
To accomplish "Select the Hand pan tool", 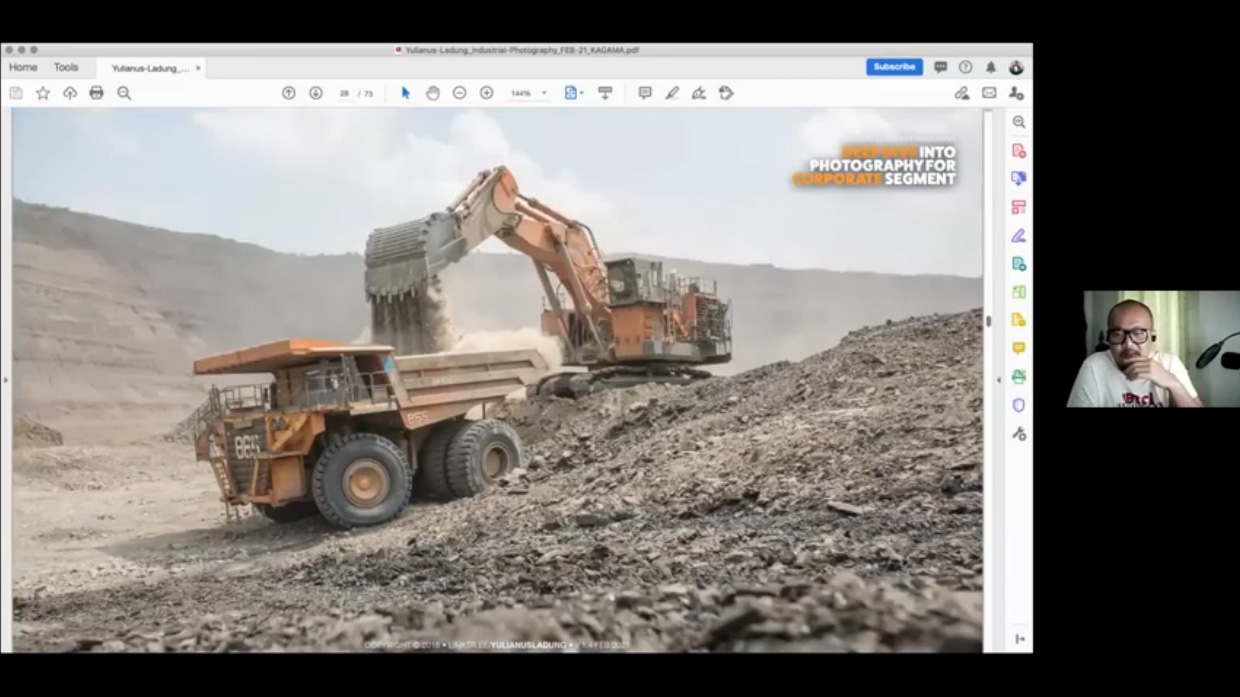I will [x=432, y=93].
